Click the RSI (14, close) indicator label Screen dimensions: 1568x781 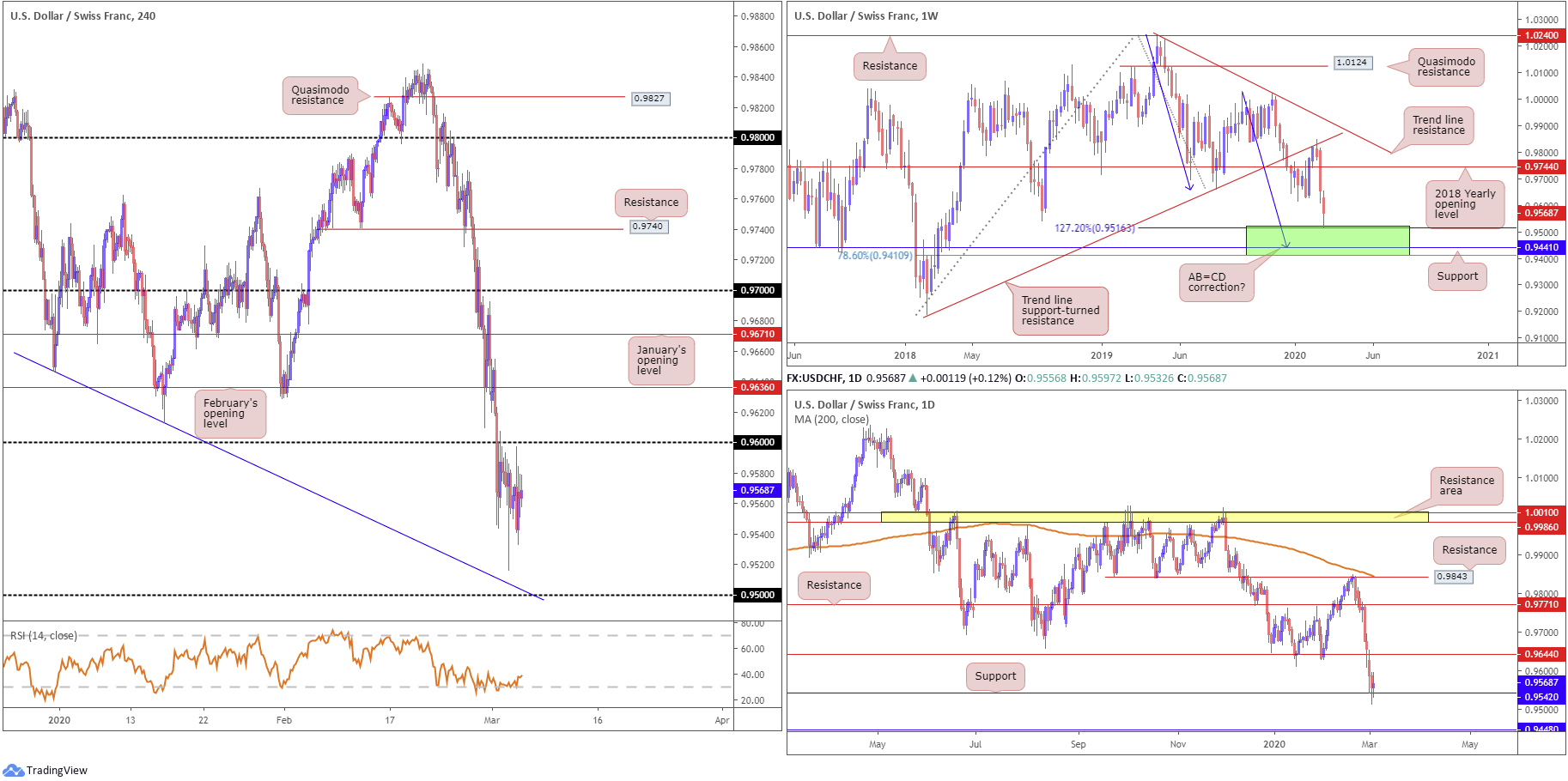(x=44, y=636)
